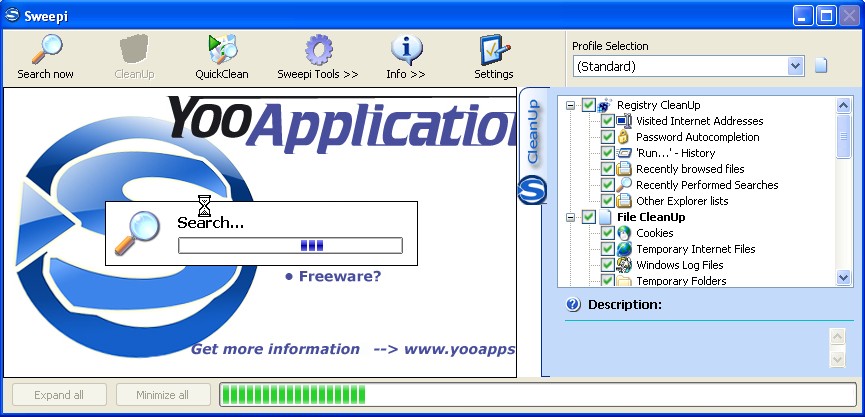Click the Expand all button
Viewport: 865px width, 417px height.
59,395
